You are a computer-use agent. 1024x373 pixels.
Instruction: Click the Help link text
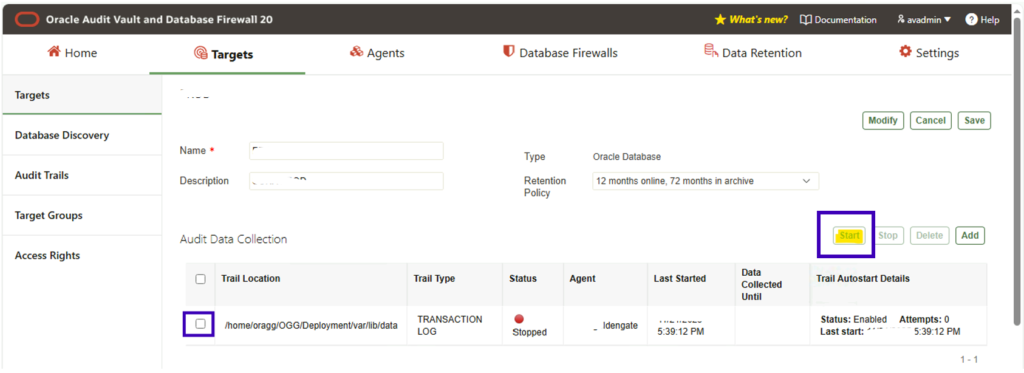(x=990, y=20)
